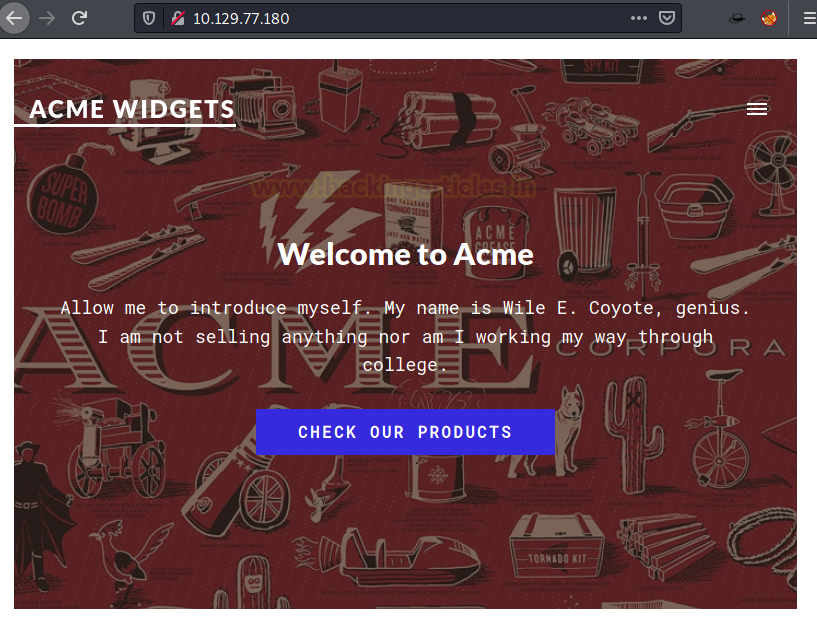
Task: Click the address bar showing 10.129.77.180
Action: [x=406, y=19]
